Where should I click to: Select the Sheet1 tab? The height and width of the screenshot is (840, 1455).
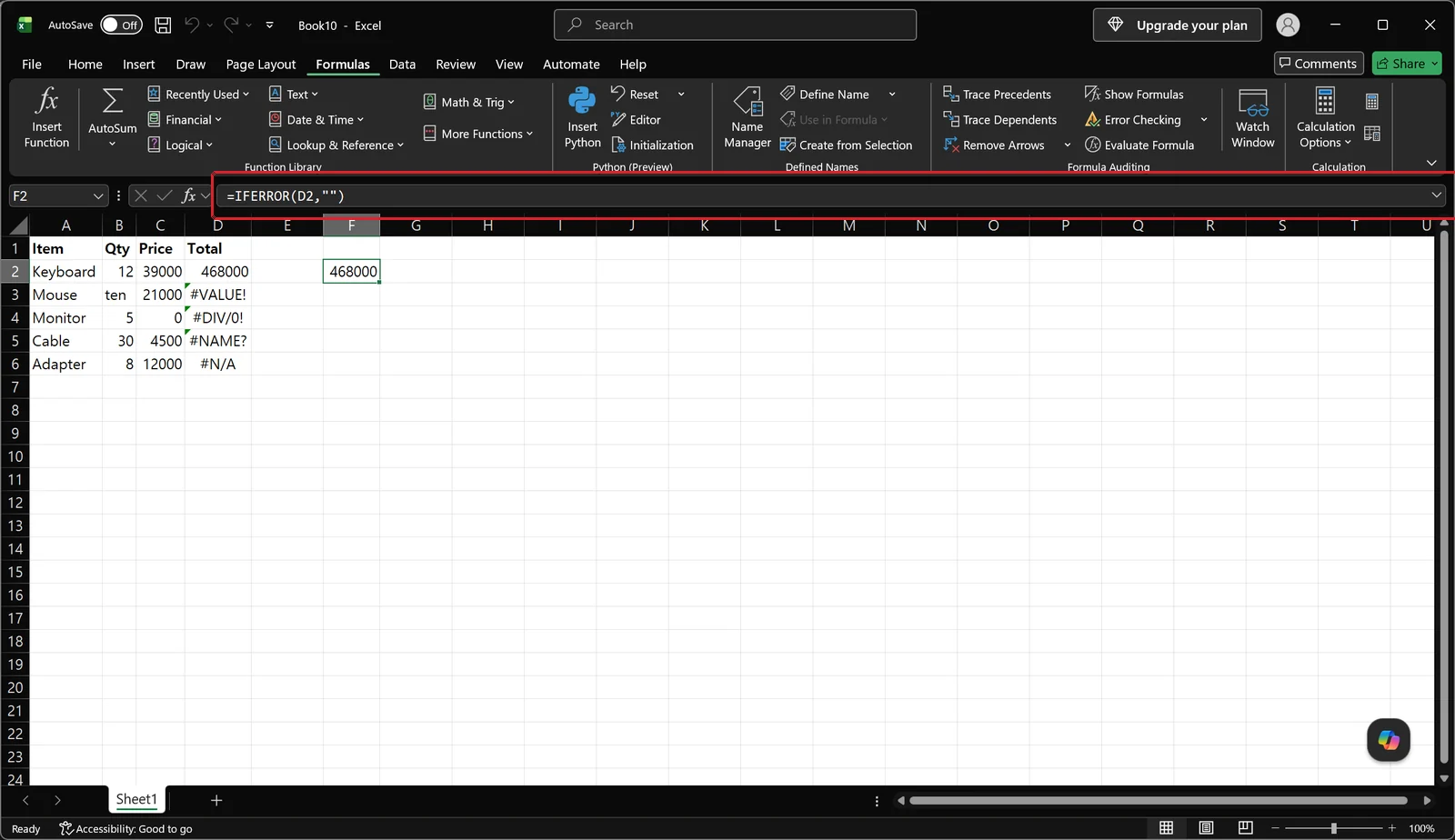[x=136, y=799]
